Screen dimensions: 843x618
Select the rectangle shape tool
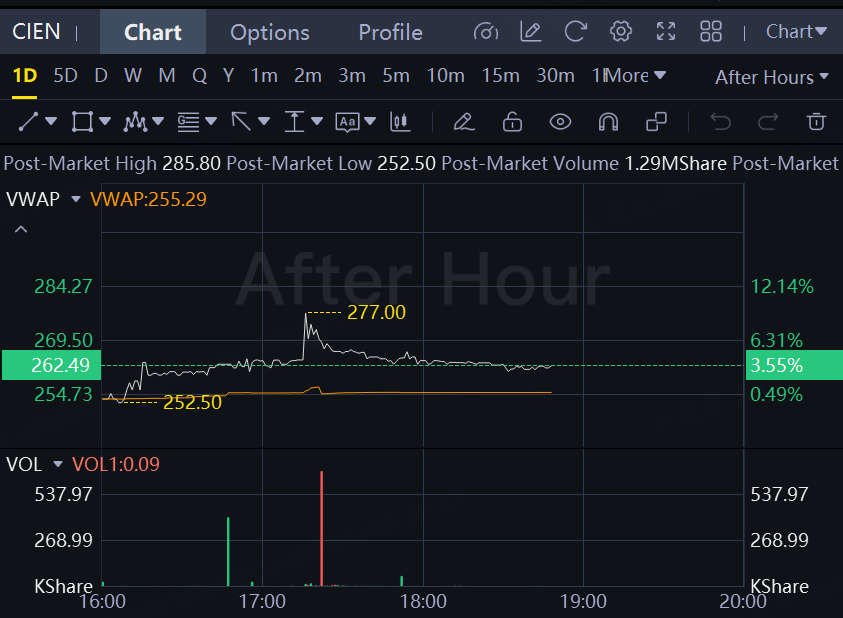pyautogui.click(x=82, y=122)
